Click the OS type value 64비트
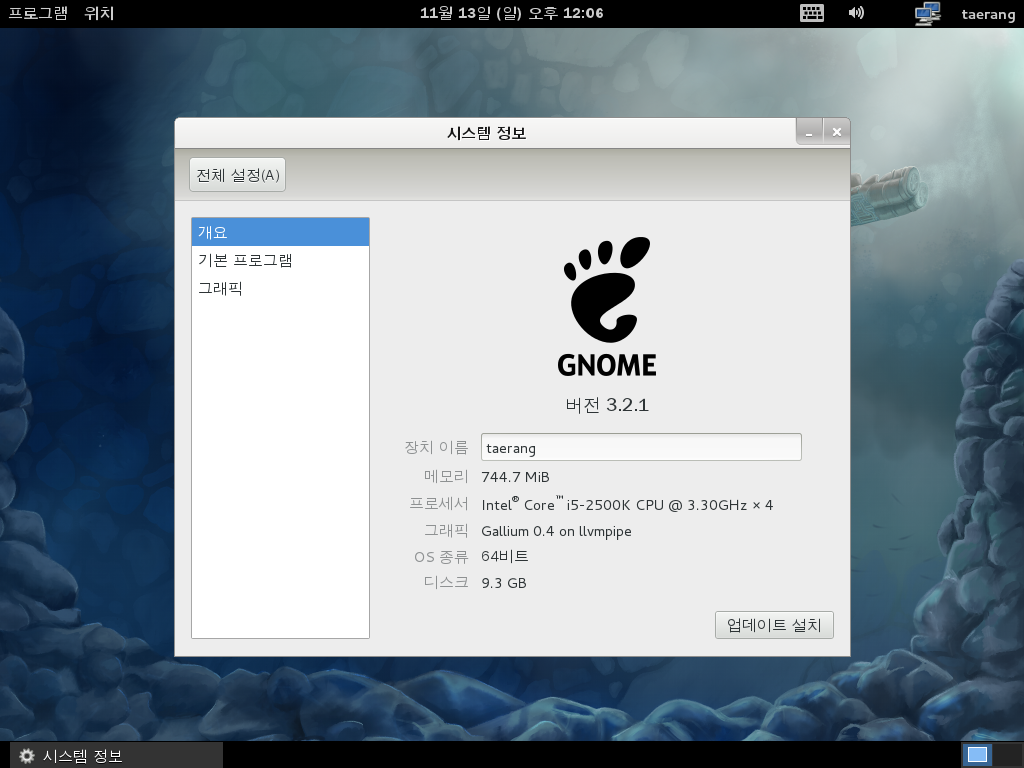1024x768 pixels. coord(505,556)
